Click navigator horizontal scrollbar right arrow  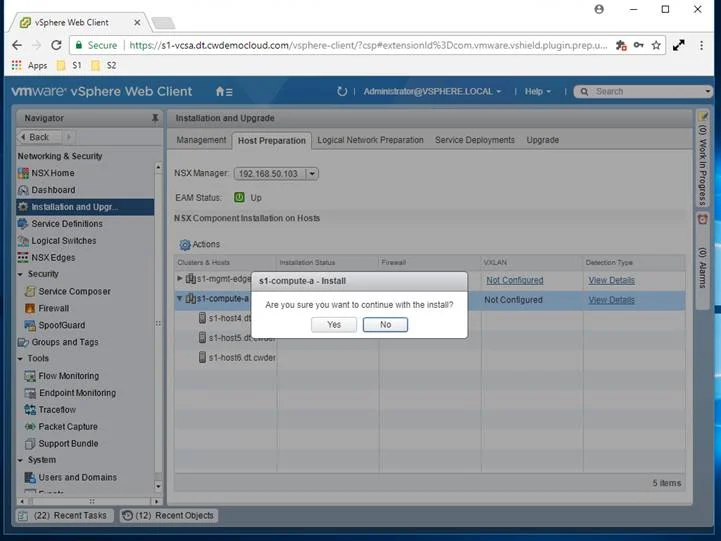point(157,501)
